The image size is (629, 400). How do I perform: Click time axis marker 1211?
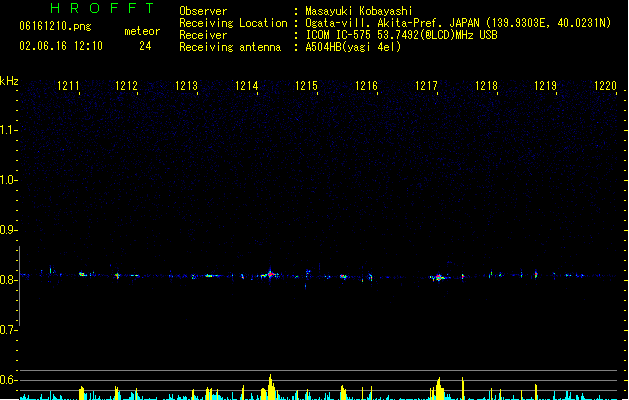click(68, 86)
